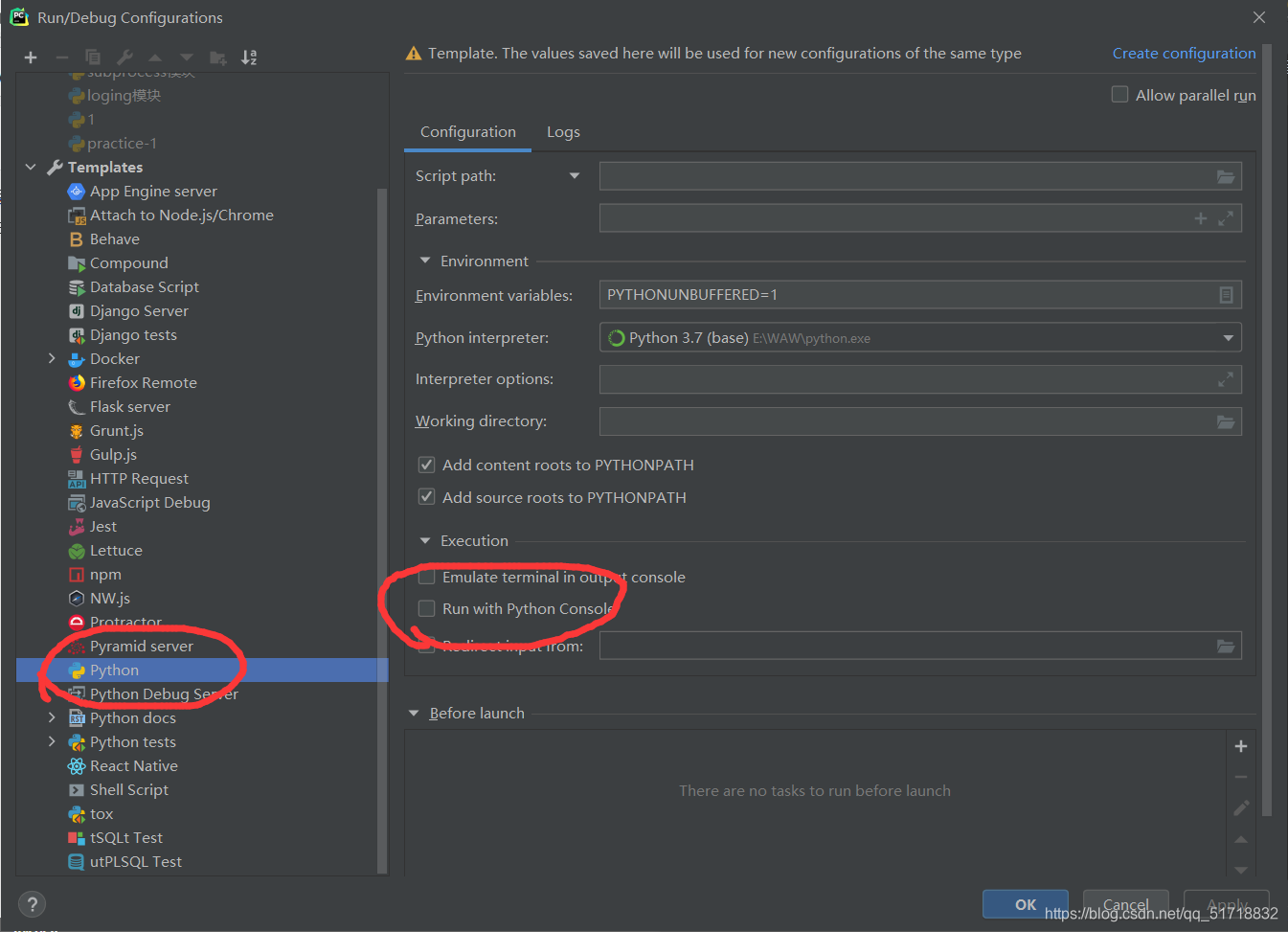This screenshot has width=1288, height=932.
Task: Open Edit Templates wrench icon in toolbar
Action: [x=124, y=57]
